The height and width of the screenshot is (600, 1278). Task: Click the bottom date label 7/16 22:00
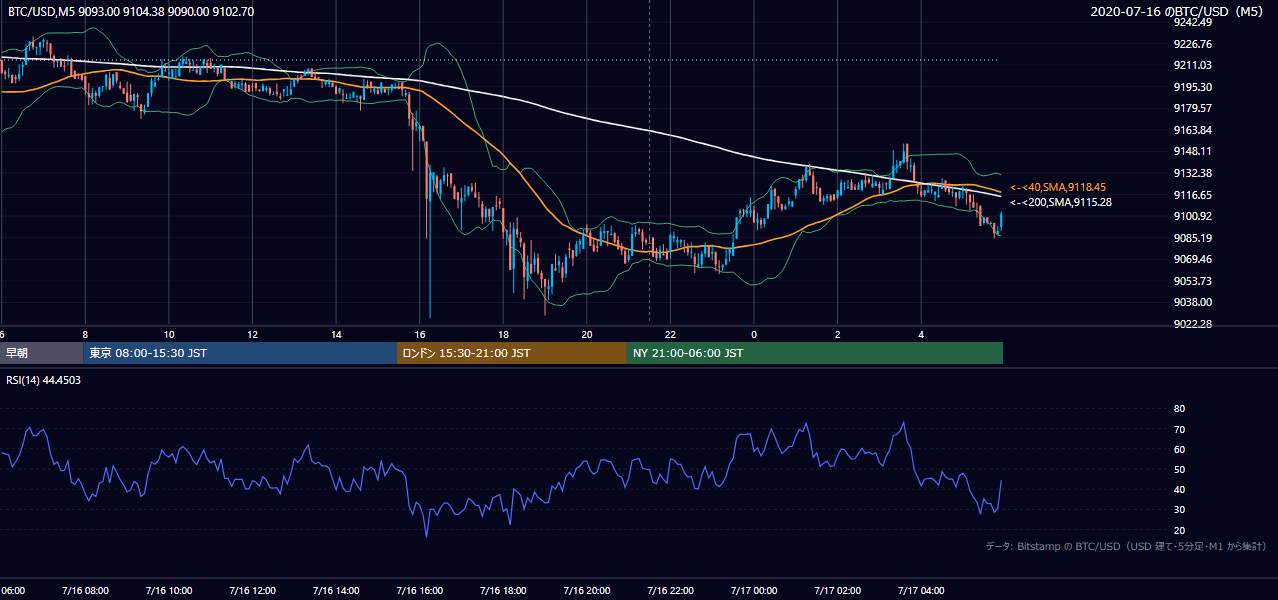670,591
